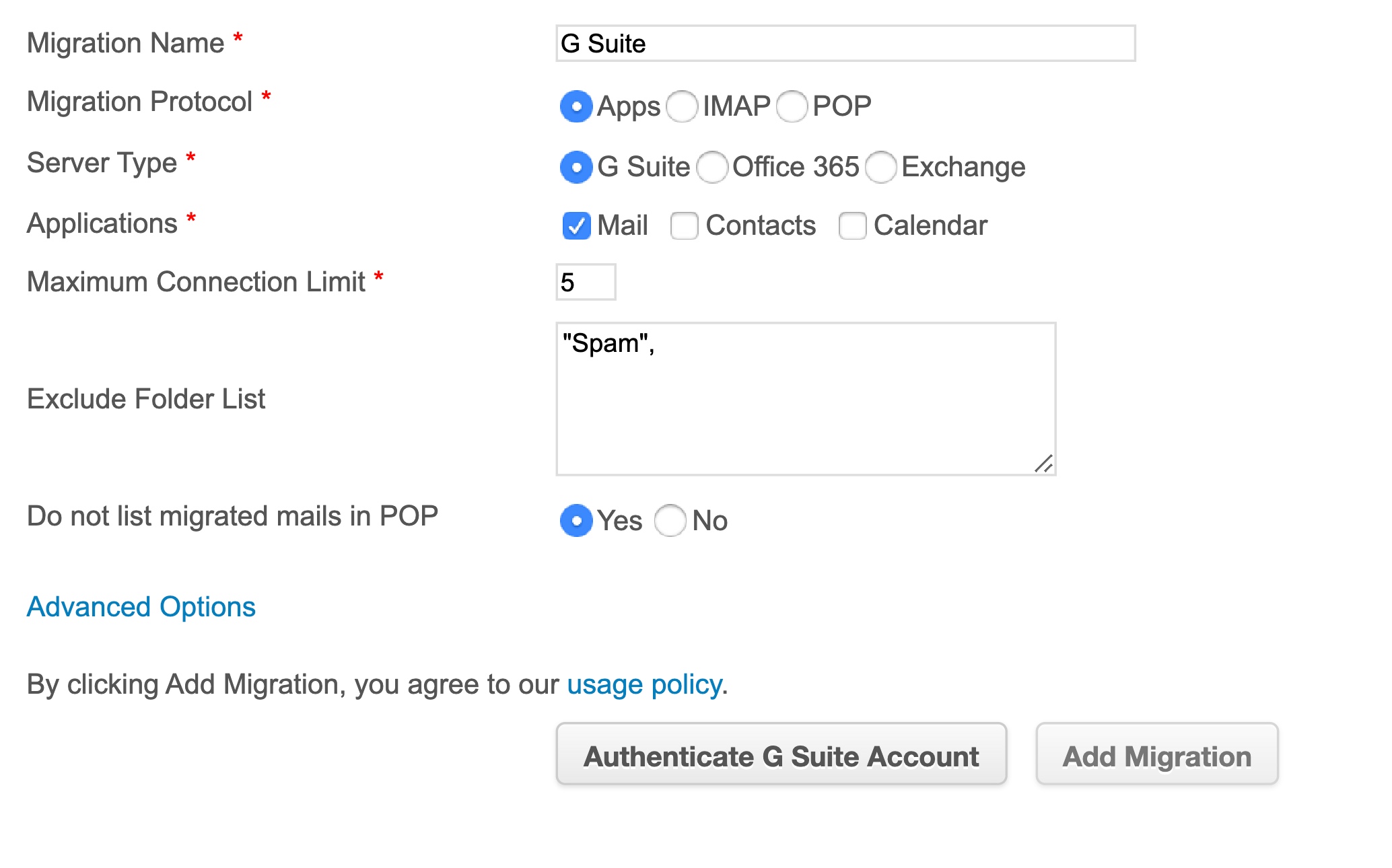Choose G Suite as server type
Viewport: 1392px width, 868px height.
click(x=576, y=167)
